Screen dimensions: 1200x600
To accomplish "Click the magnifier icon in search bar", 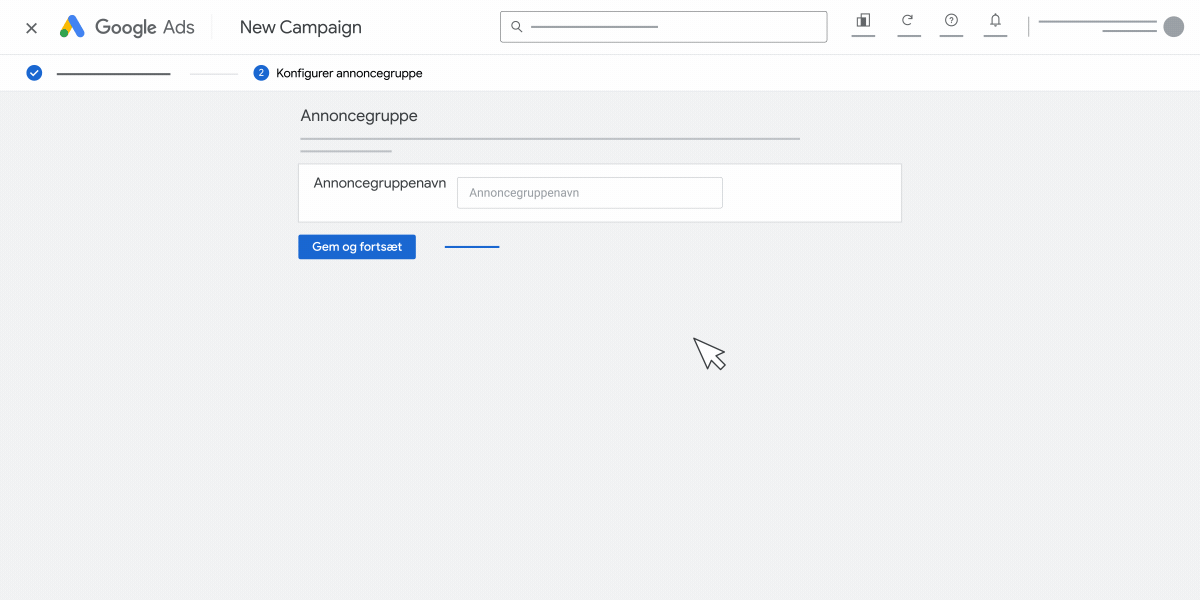I will coord(517,27).
